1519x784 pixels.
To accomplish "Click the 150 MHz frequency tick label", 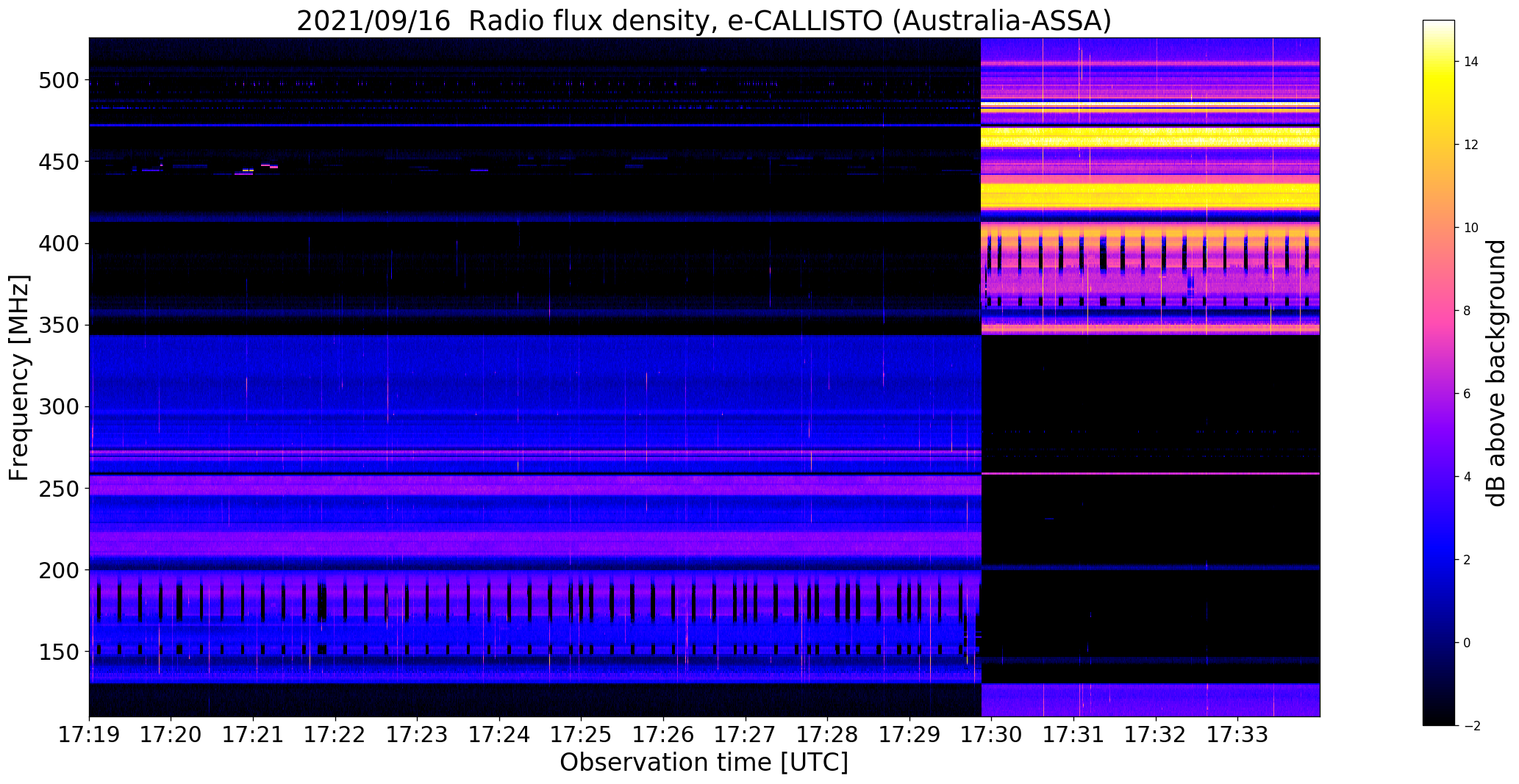I will coord(58,652).
